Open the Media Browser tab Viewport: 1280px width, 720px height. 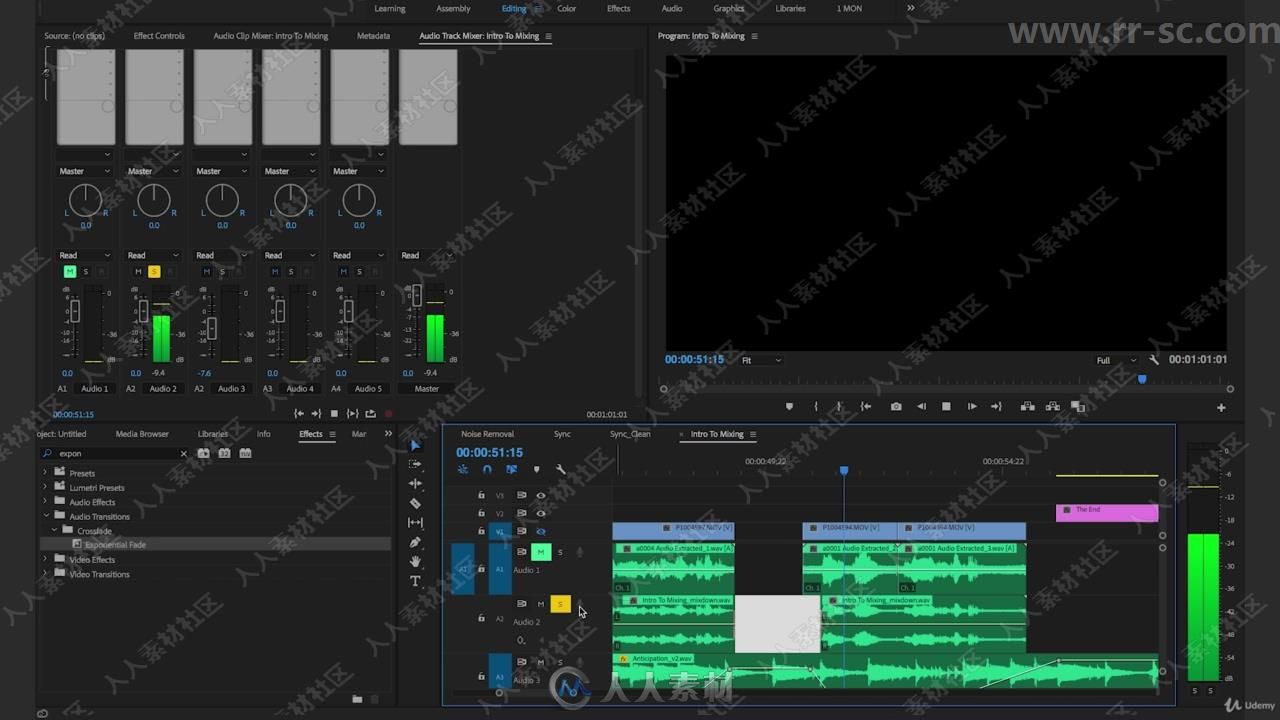click(x=142, y=434)
